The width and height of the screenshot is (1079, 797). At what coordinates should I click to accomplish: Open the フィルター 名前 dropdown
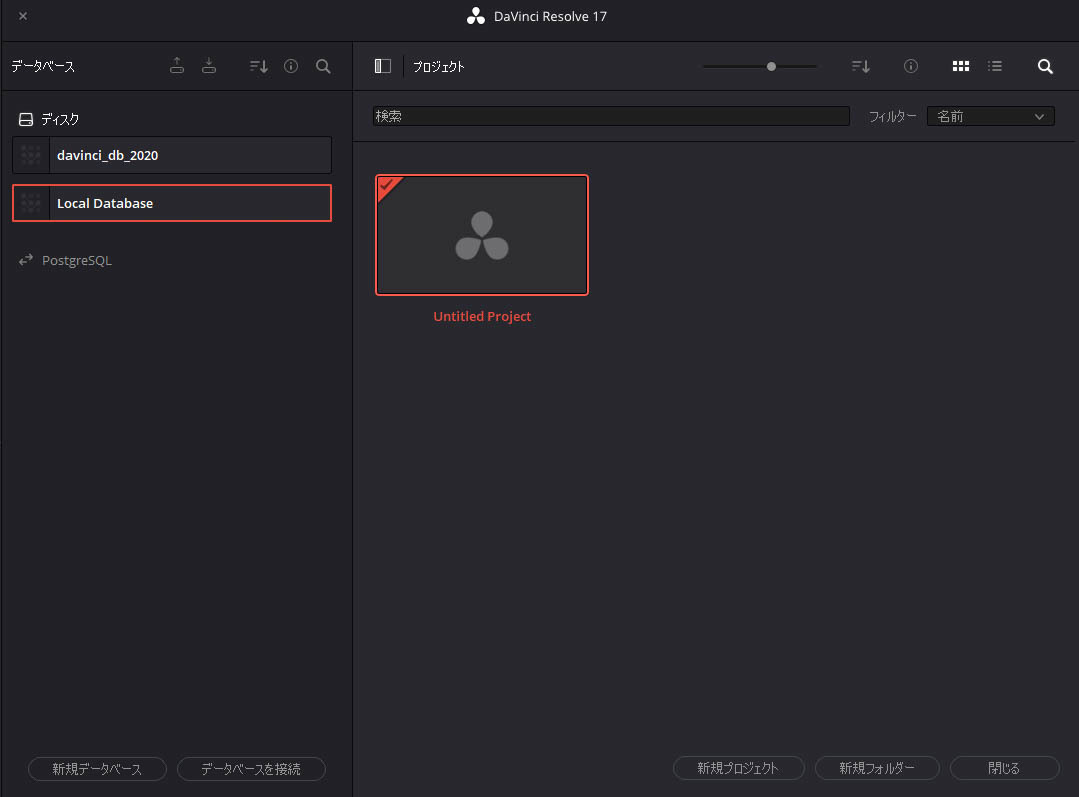pyautogui.click(x=990, y=116)
